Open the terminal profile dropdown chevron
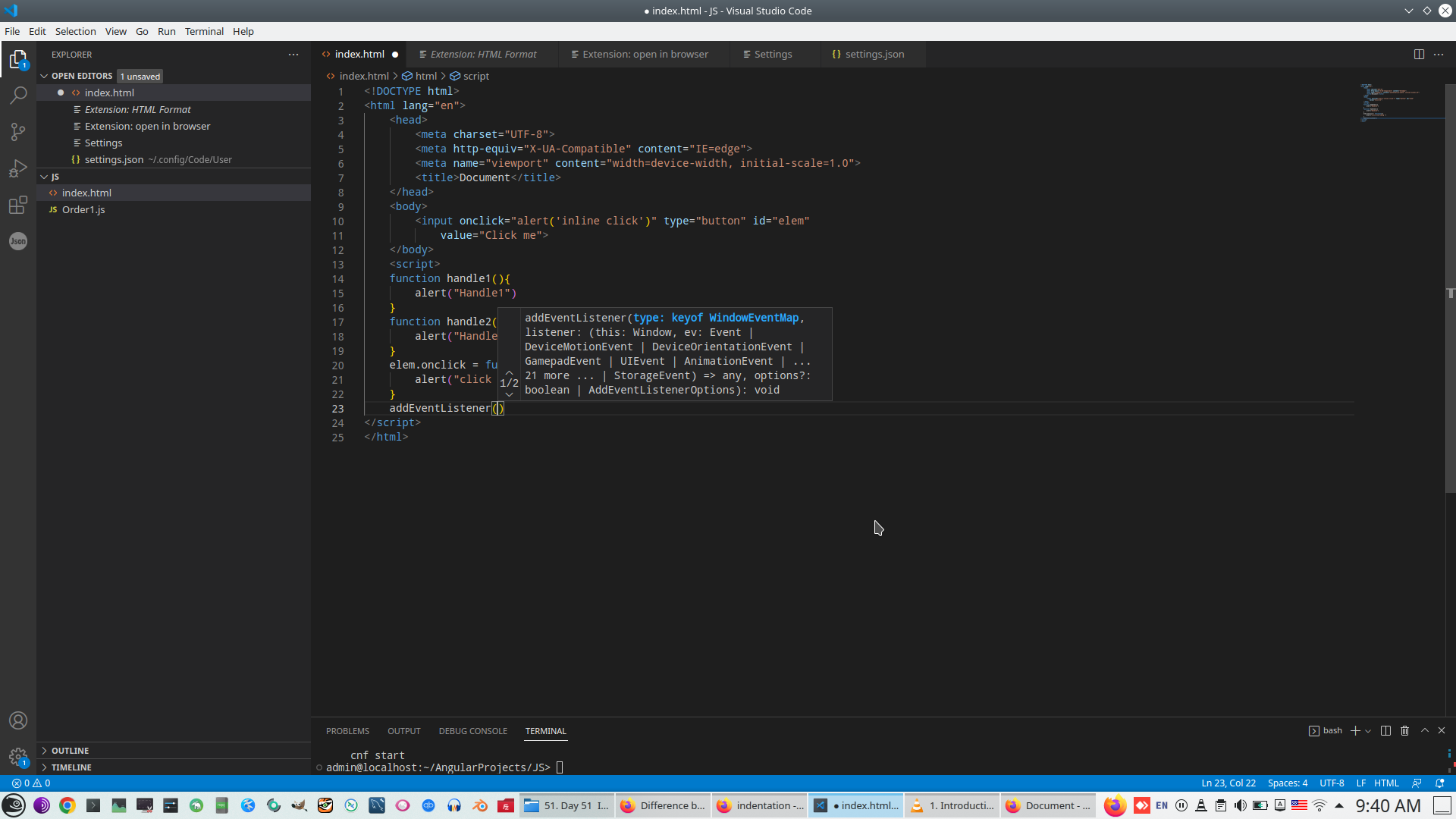This screenshot has height=819, width=1456. click(1367, 730)
